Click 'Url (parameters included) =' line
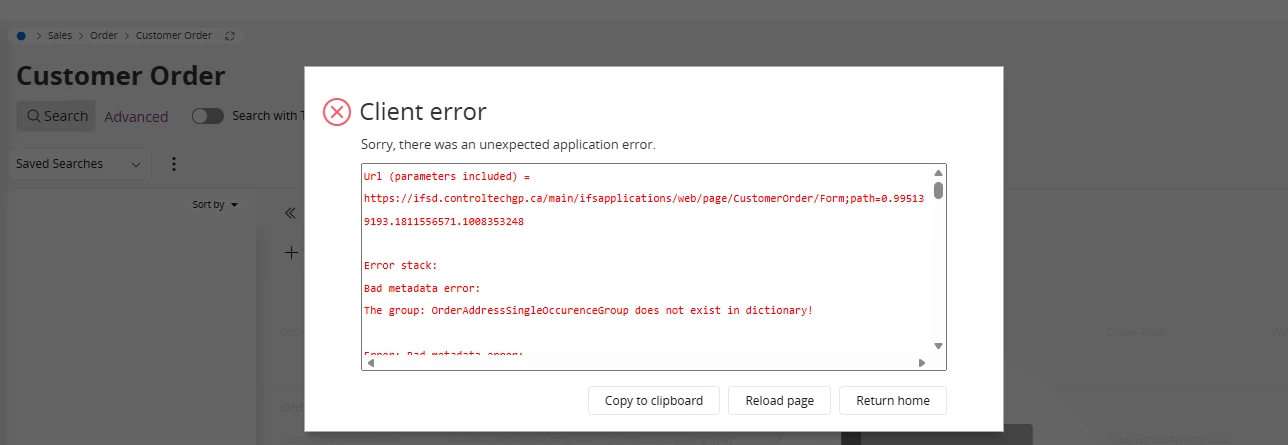 pyautogui.click(x=446, y=176)
